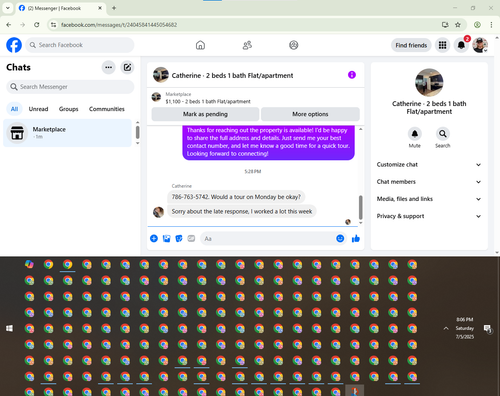Click Catherine's avatar beside her message
Viewport: 500px width, 396px height.
(x=158, y=212)
